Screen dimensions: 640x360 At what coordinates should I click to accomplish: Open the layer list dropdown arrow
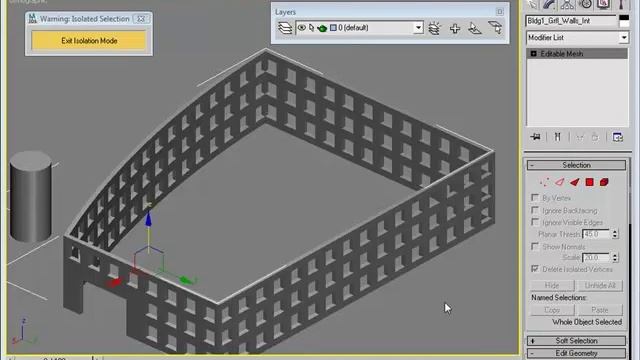click(x=418, y=28)
